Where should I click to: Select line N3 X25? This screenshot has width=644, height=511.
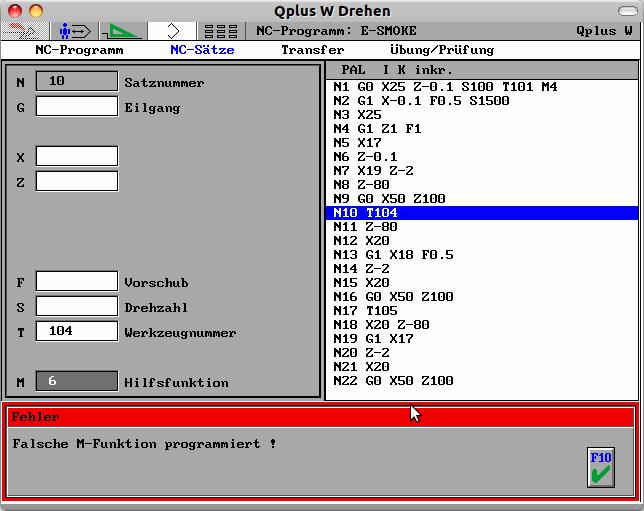pos(482,115)
